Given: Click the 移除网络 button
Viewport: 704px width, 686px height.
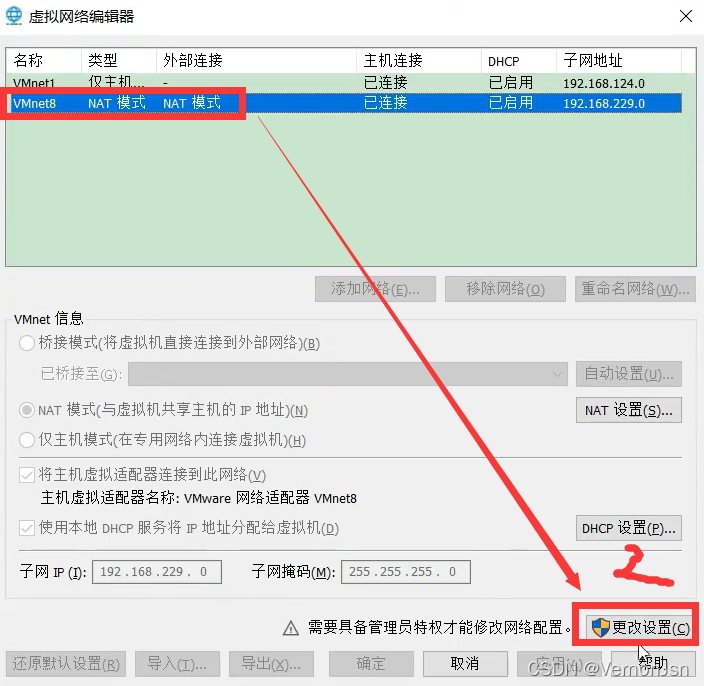Looking at the screenshot, I should point(505,289).
